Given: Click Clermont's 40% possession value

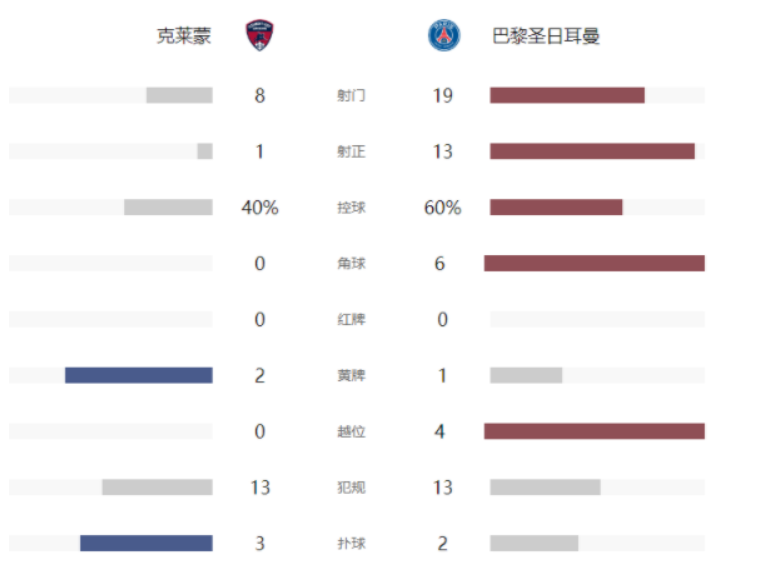Looking at the screenshot, I should click(260, 208).
